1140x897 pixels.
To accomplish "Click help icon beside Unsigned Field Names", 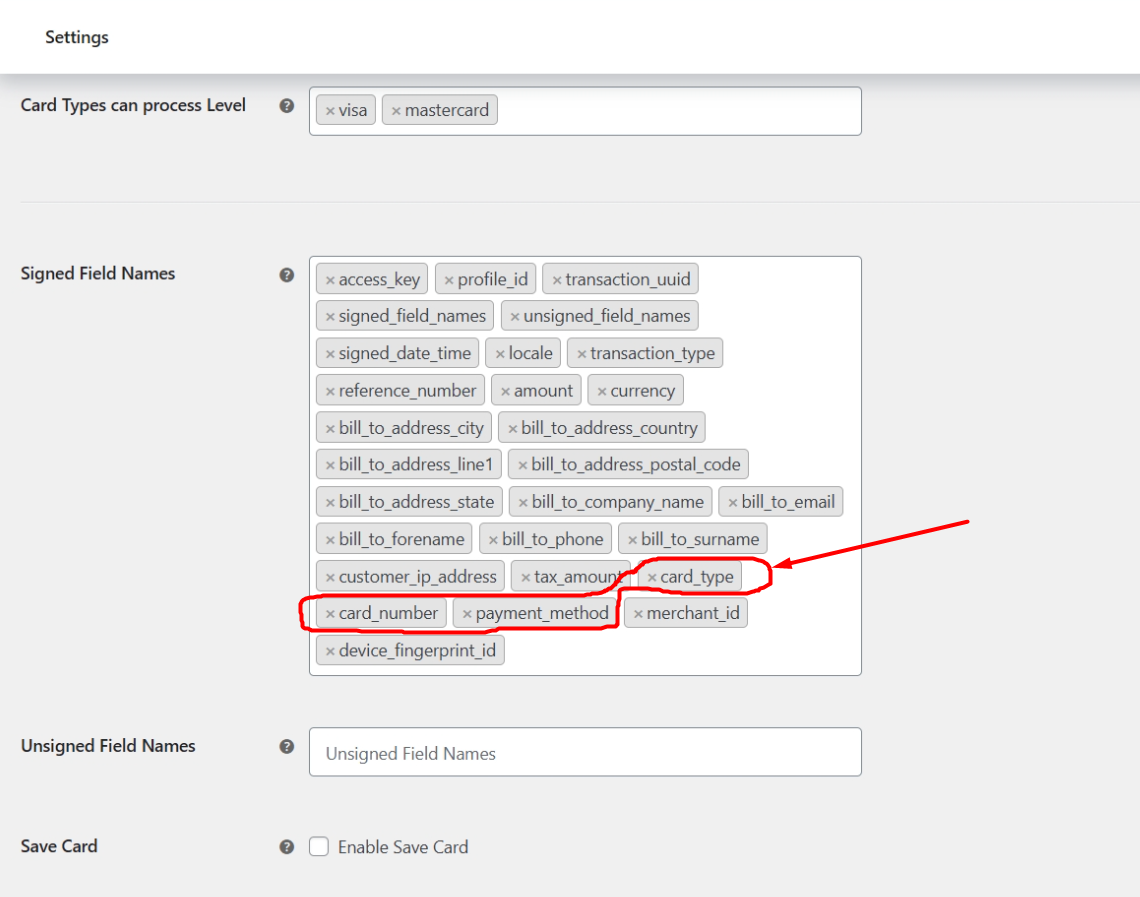I will 287,747.
